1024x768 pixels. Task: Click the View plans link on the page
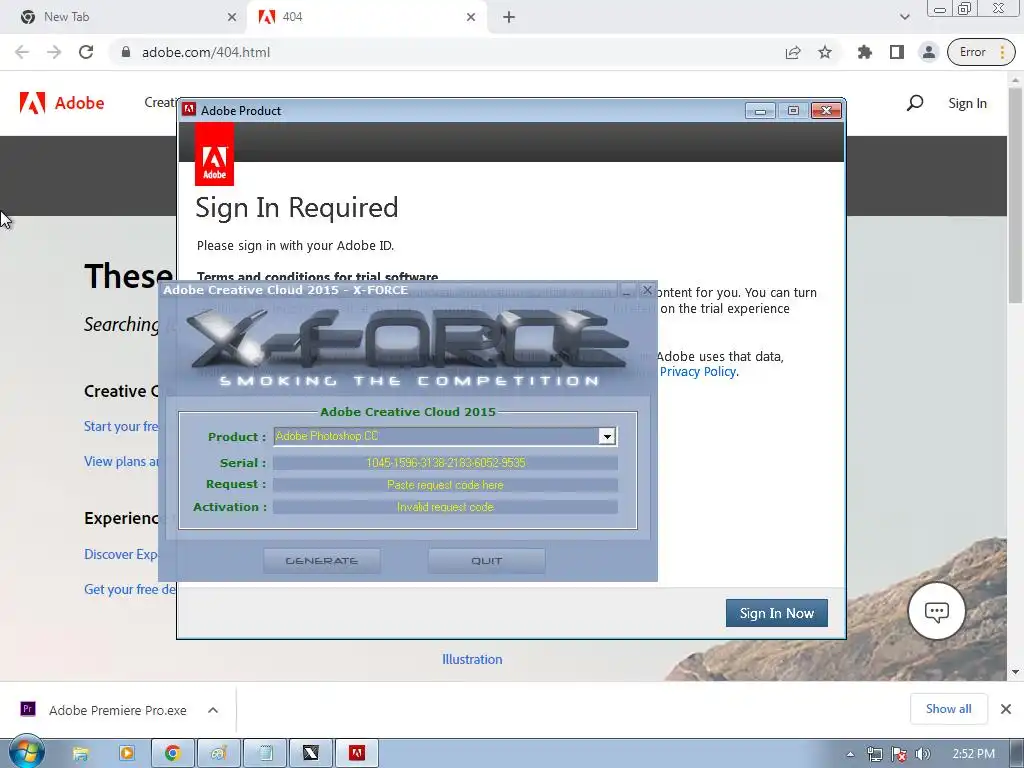click(121, 462)
